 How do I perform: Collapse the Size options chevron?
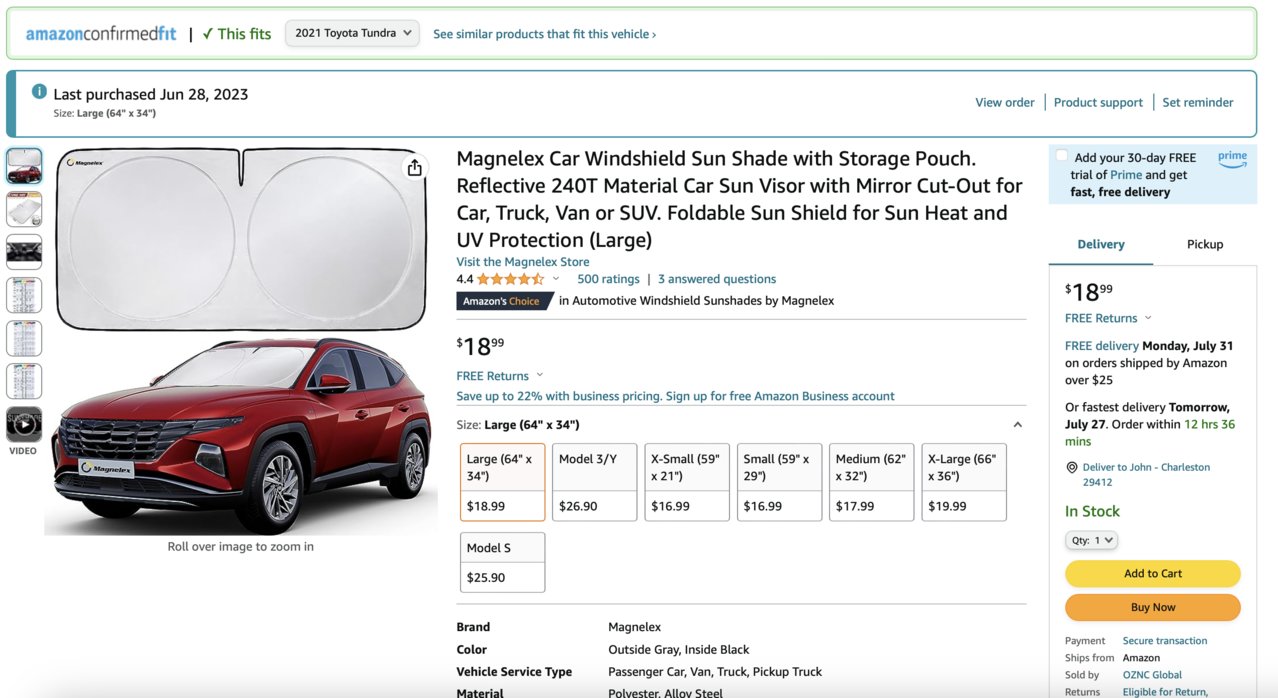click(x=1017, y=425)
